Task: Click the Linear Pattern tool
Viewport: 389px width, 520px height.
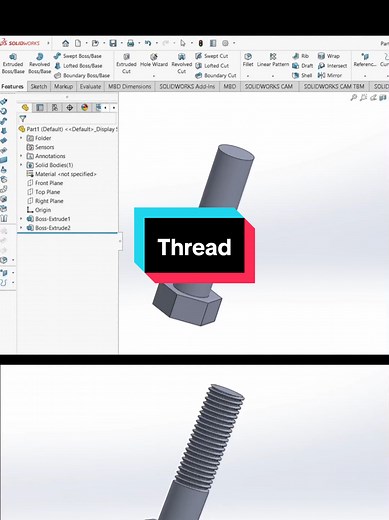Action: click(x=273, y=61)
